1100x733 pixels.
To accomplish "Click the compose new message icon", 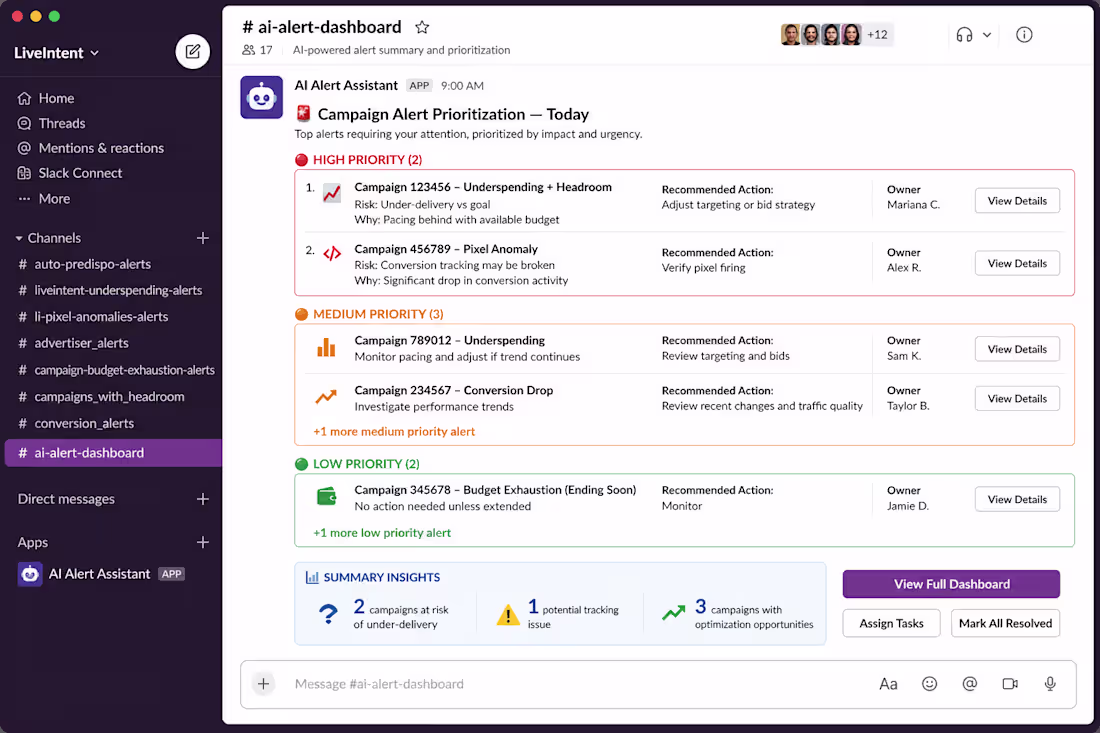I will pos(192,52).
